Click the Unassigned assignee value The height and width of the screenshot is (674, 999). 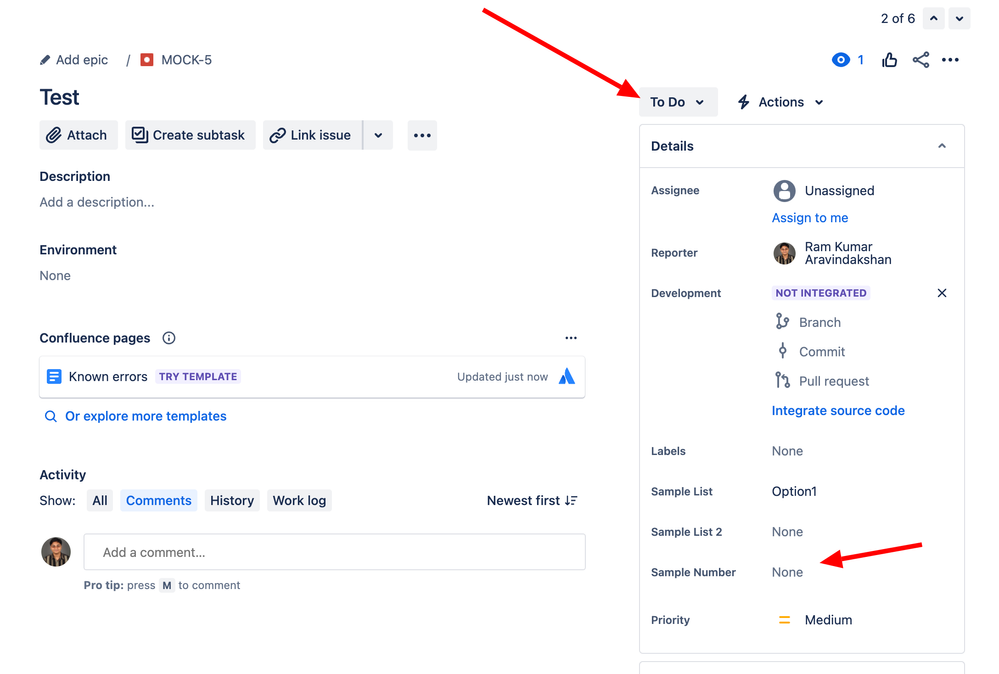[x=839, y=190]
